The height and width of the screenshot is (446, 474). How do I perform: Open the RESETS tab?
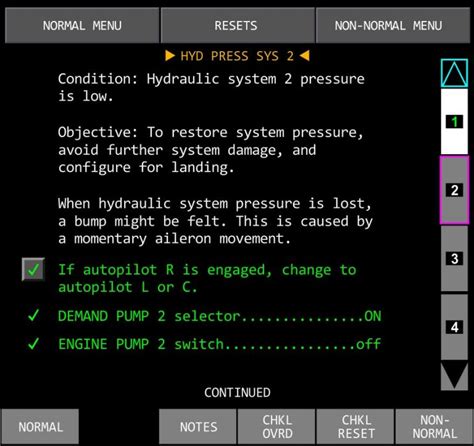tap(237, 26)
